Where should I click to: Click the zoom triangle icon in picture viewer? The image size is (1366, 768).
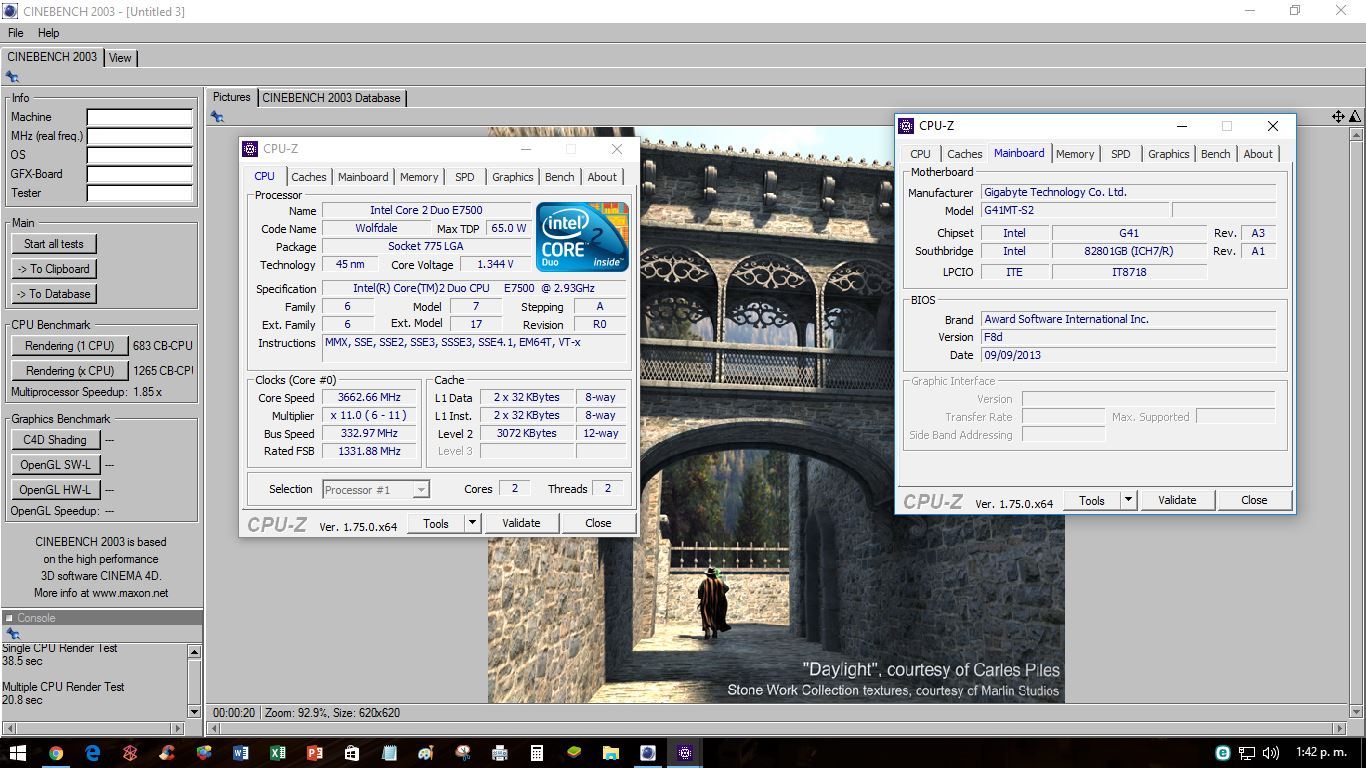pos(1355,117)
